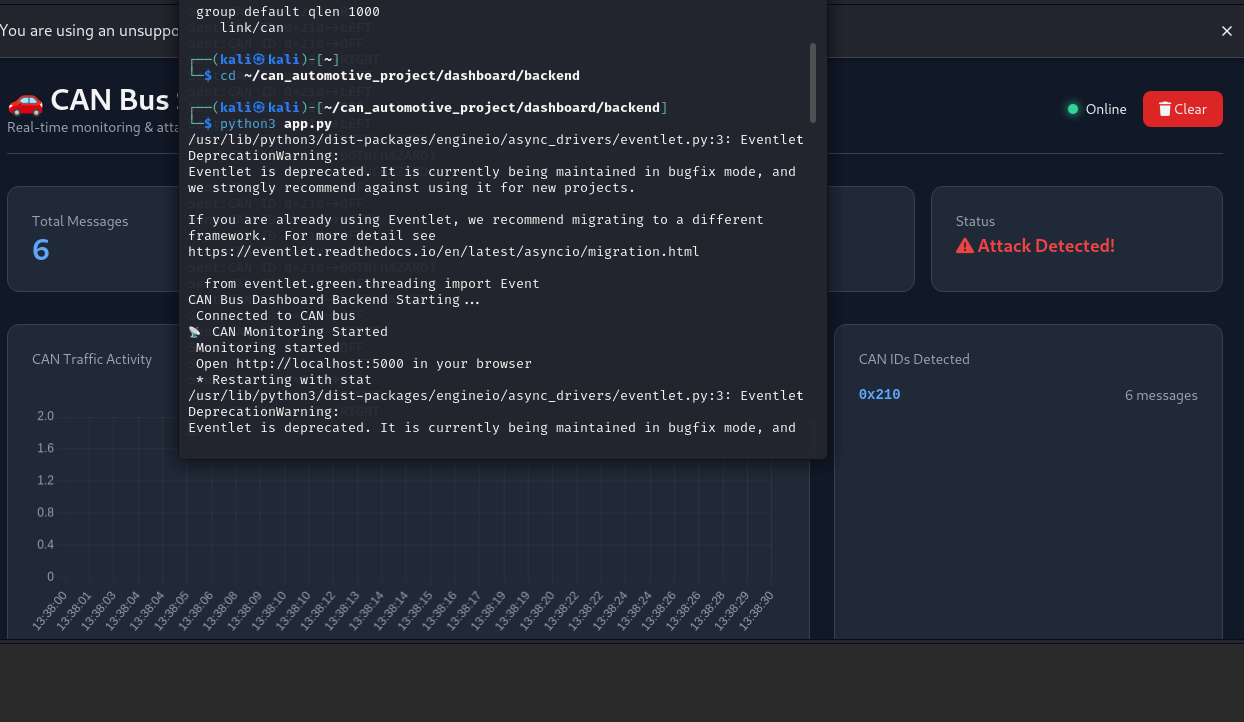Viewport: 1244px width, 722px height.
Task: Click the Status card label
Action: (975, 221)
